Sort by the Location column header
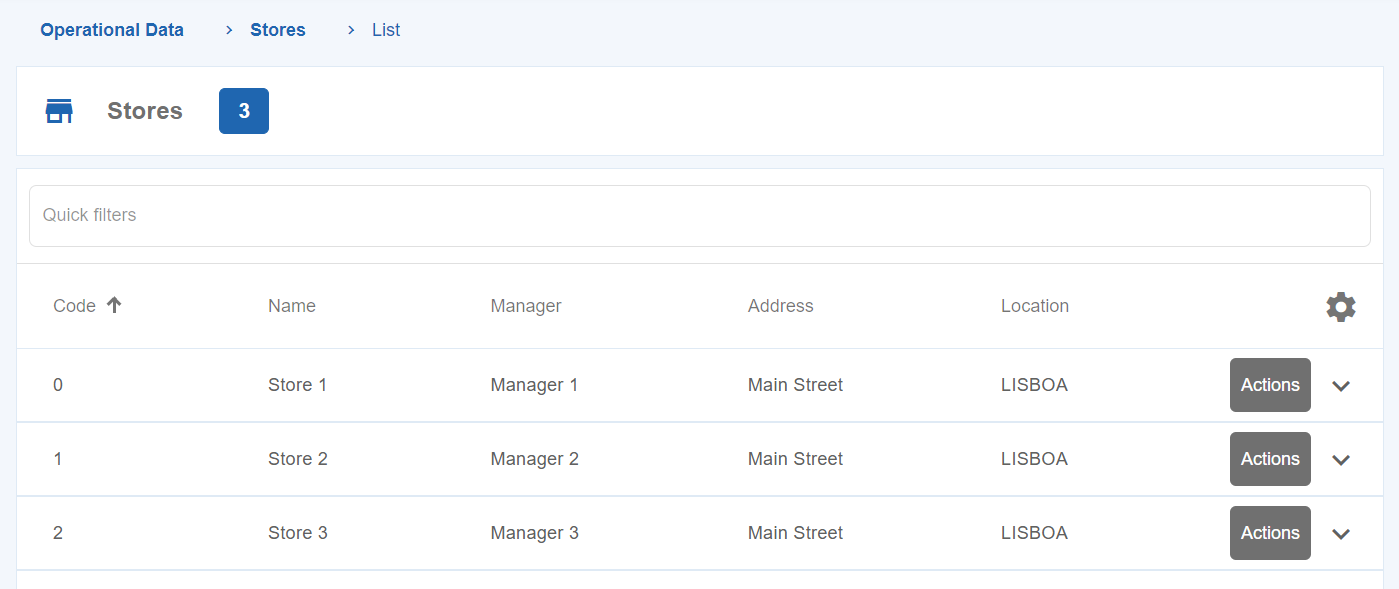1399x589 pixels. [1034, 306]
